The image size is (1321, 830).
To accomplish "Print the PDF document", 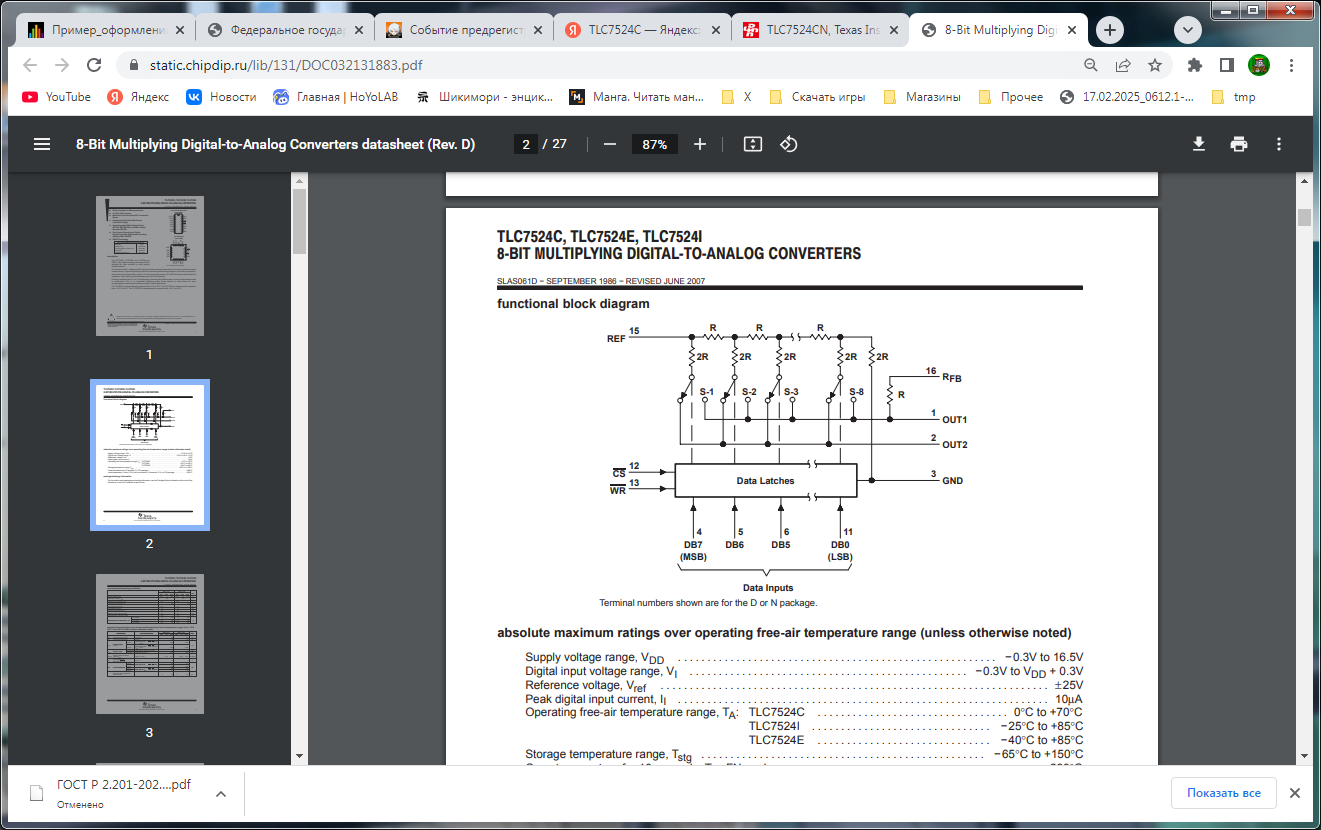I will pos(1239,144).
